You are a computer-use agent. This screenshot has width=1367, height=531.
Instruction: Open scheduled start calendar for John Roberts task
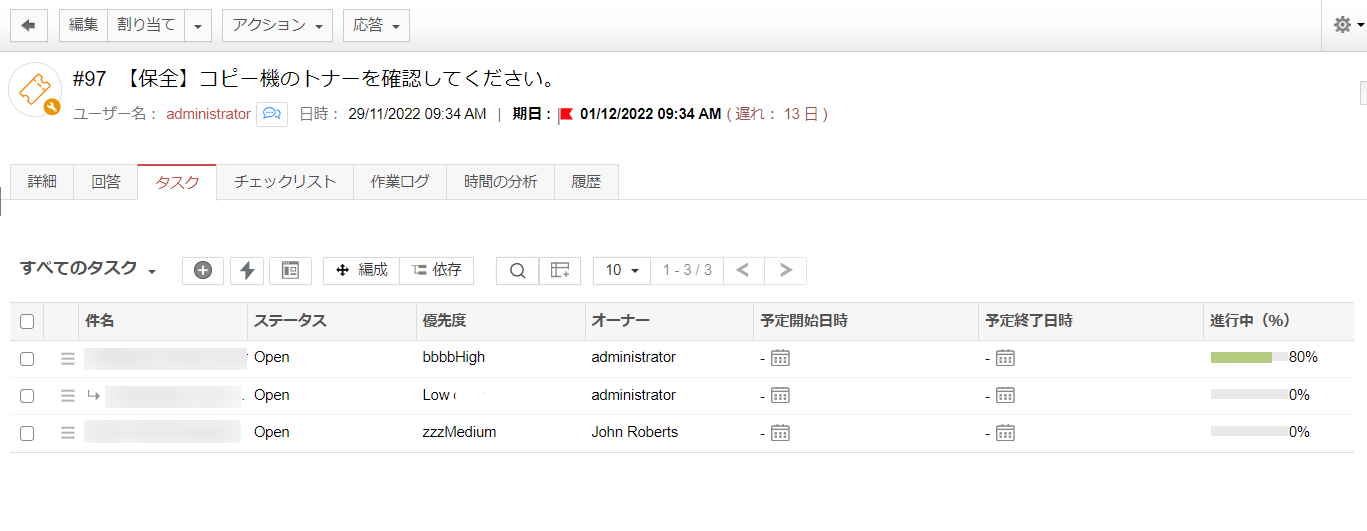[x=780, y=433]
